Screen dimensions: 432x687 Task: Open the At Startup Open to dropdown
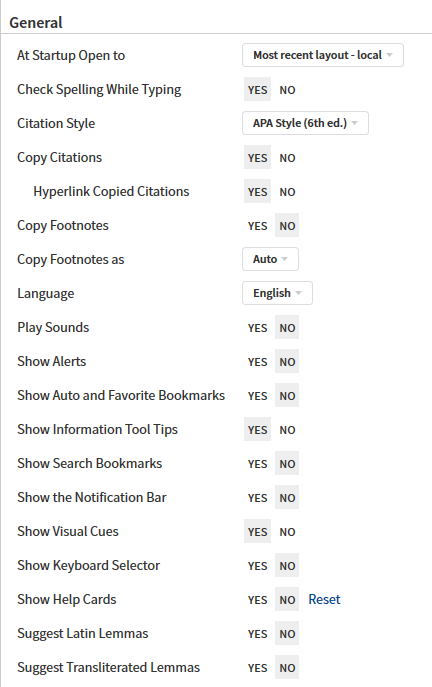pos(322,55)
